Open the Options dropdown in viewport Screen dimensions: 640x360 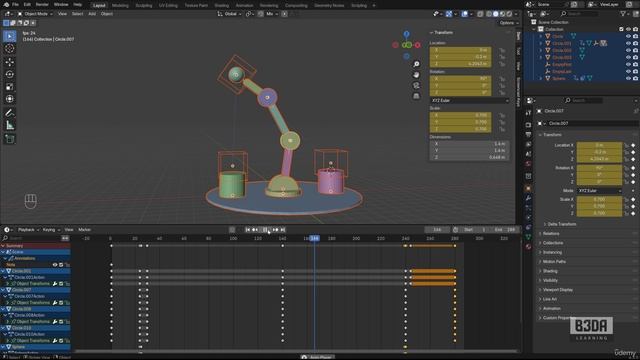(509, 23)
